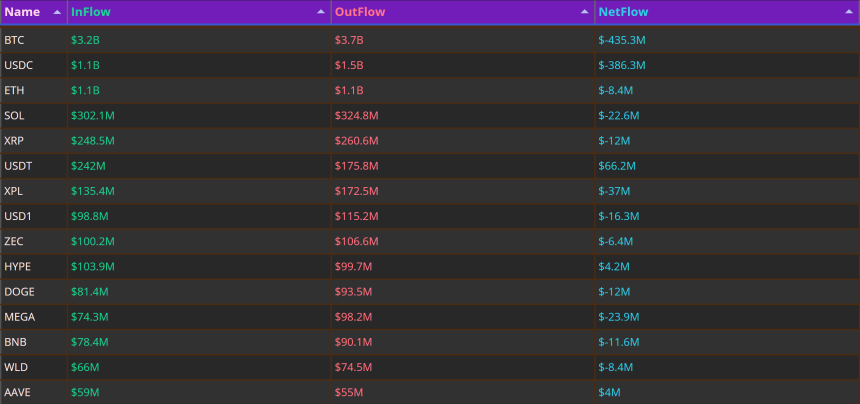Click the sort arrow in InFlow header
860x404 pixels.
pos(321,12)
